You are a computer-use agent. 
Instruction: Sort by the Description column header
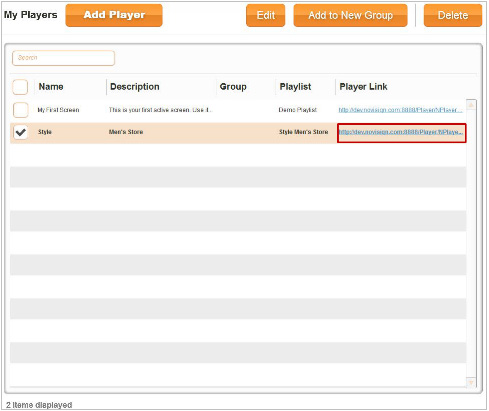pyautogui.click(x=135, y=87)
